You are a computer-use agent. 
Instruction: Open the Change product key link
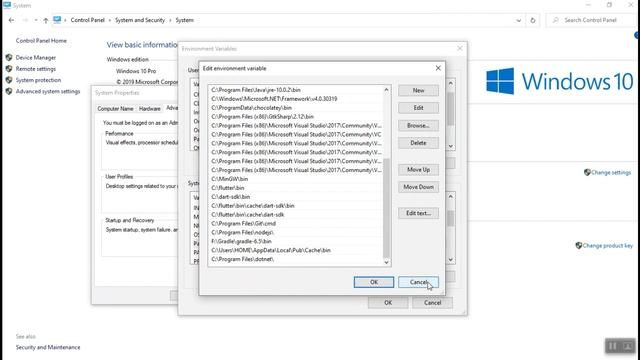[x=608, y=246]
